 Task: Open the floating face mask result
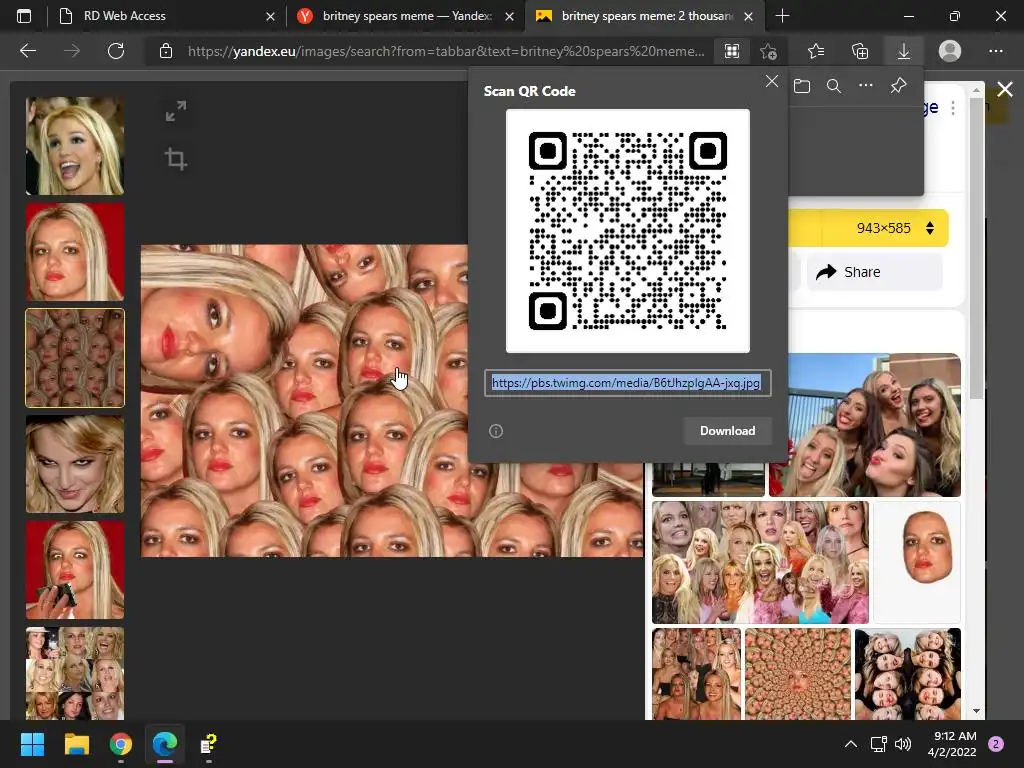click(x=917, y=562)
